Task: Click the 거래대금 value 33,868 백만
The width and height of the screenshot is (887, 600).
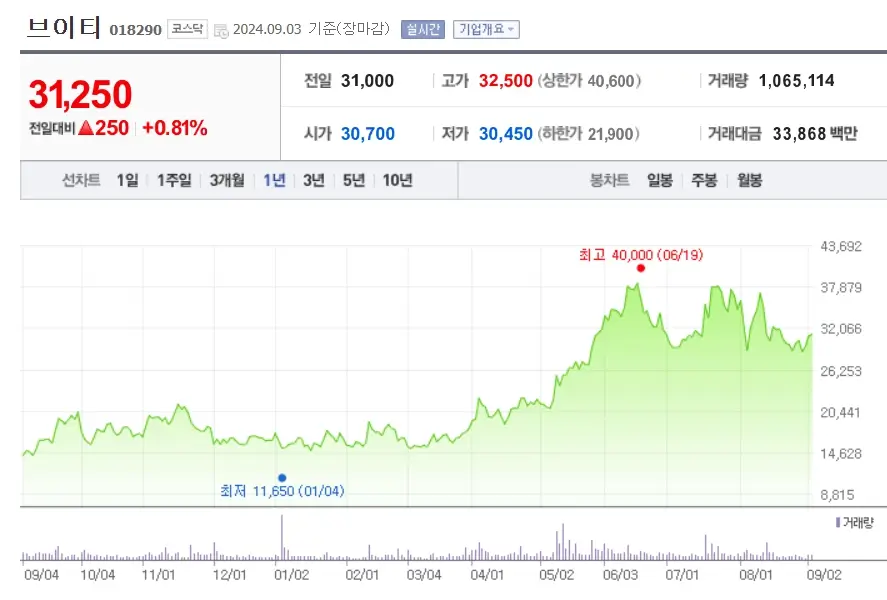Action: [815, 134]
